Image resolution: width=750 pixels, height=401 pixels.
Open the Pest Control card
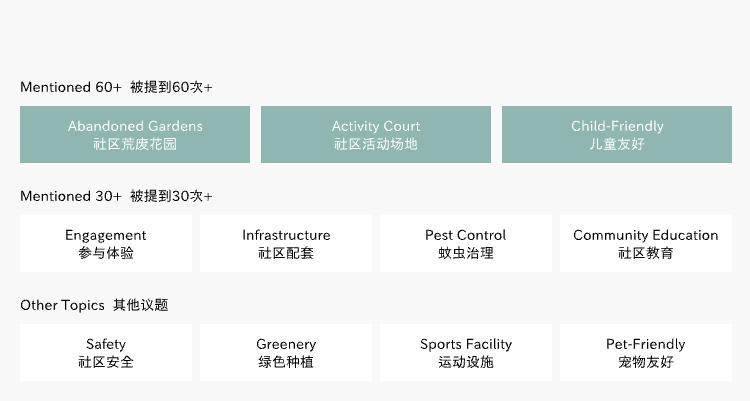[466, 243]
